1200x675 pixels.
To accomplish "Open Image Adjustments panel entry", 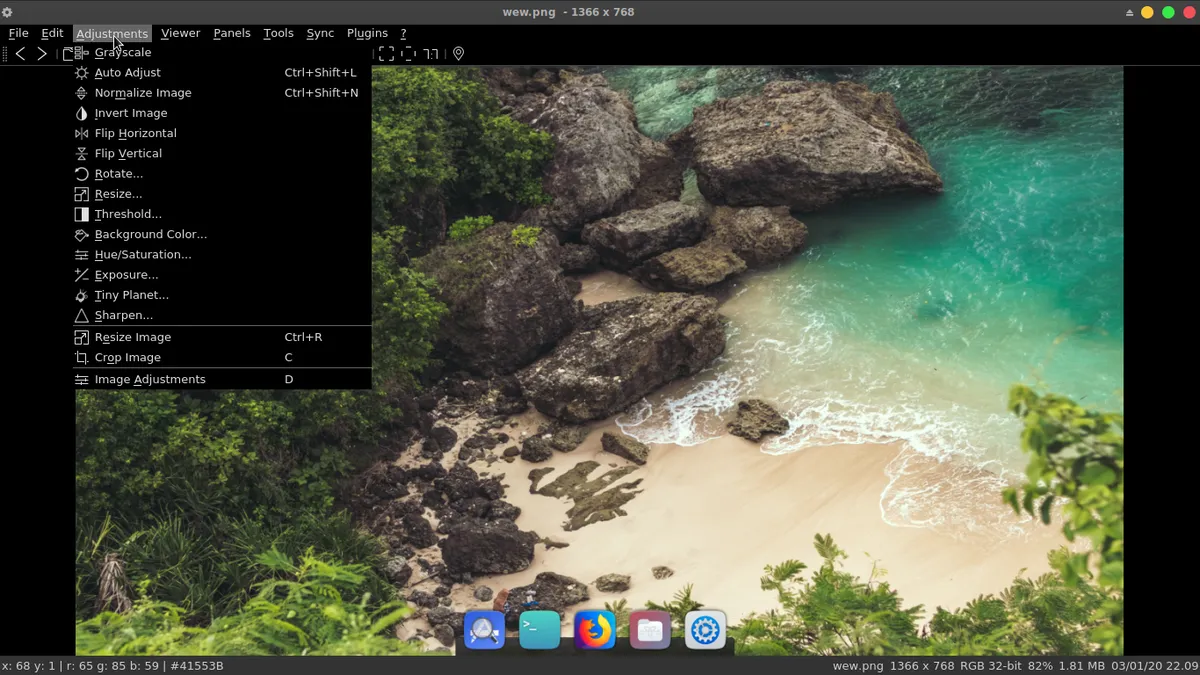I will [x=149, y=380].
